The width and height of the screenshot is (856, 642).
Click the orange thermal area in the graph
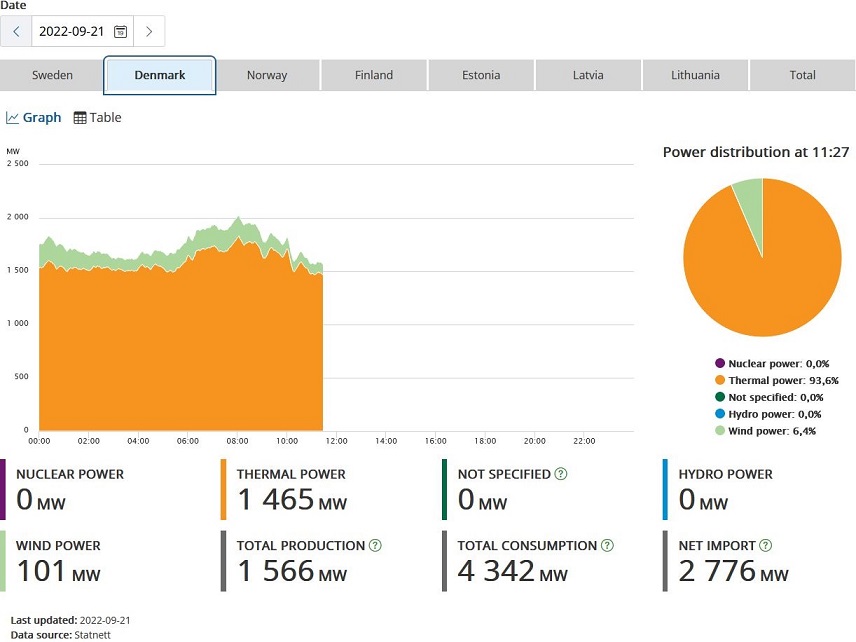tap(180, 349)
